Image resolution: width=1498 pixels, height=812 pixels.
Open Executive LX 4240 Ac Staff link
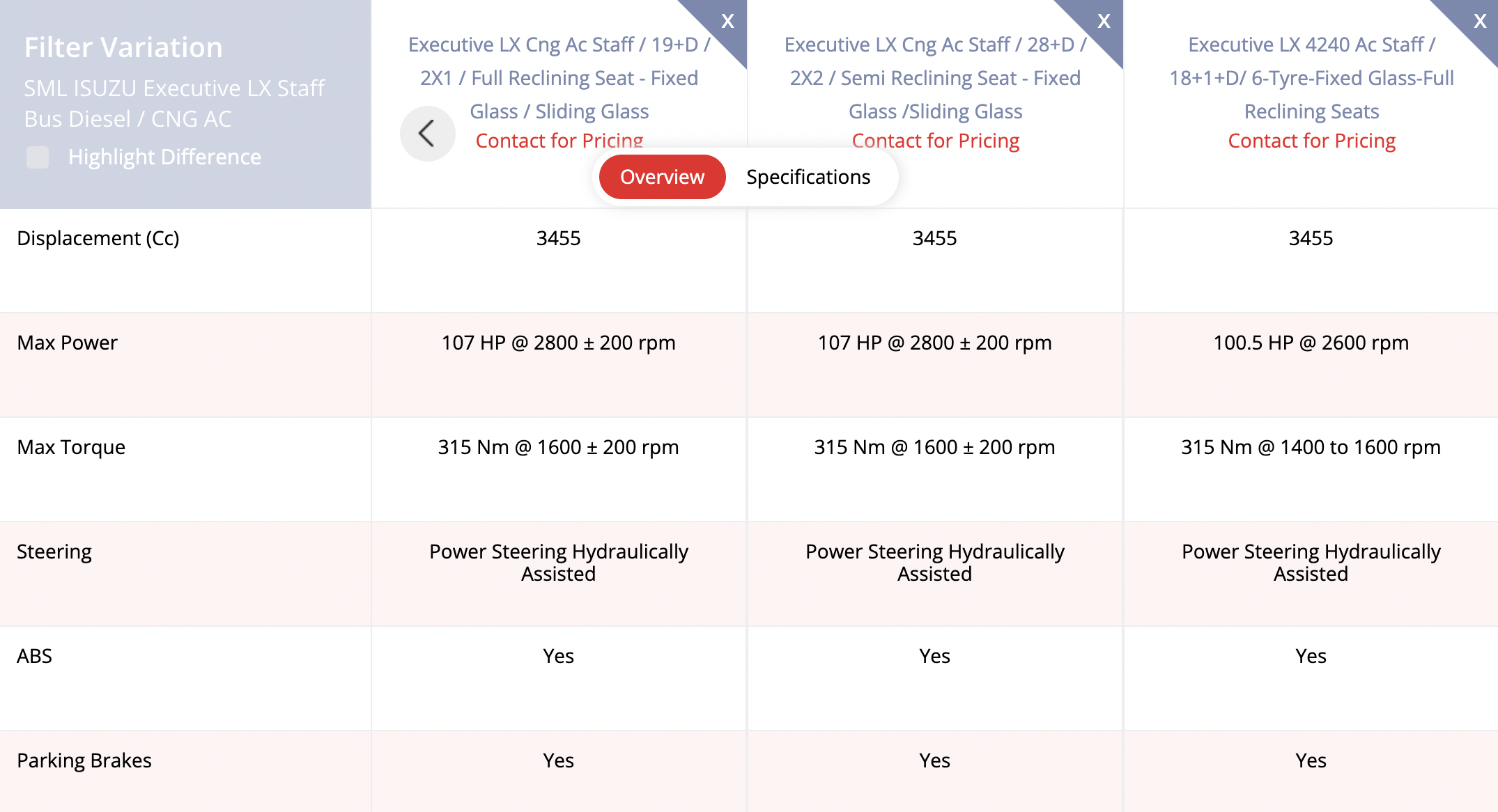1311,78
